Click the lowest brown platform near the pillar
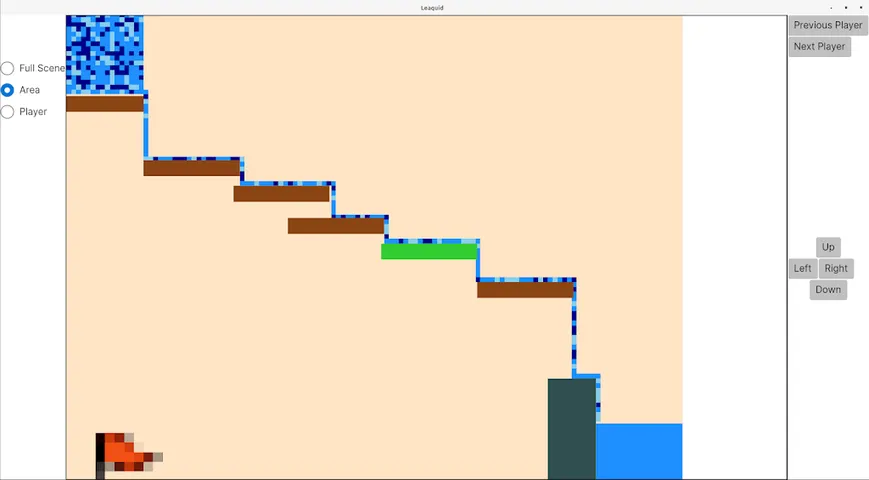The image size is (869, 480). [525, 290]
